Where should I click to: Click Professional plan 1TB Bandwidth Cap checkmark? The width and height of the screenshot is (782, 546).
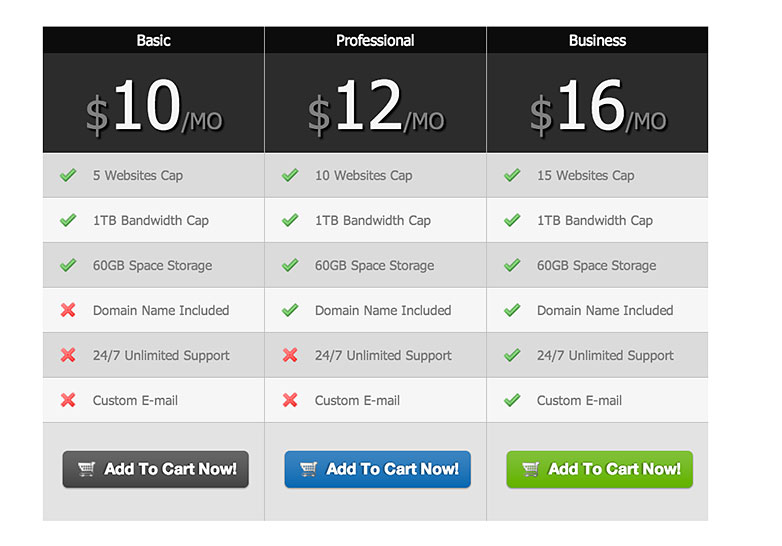(290, 220)
